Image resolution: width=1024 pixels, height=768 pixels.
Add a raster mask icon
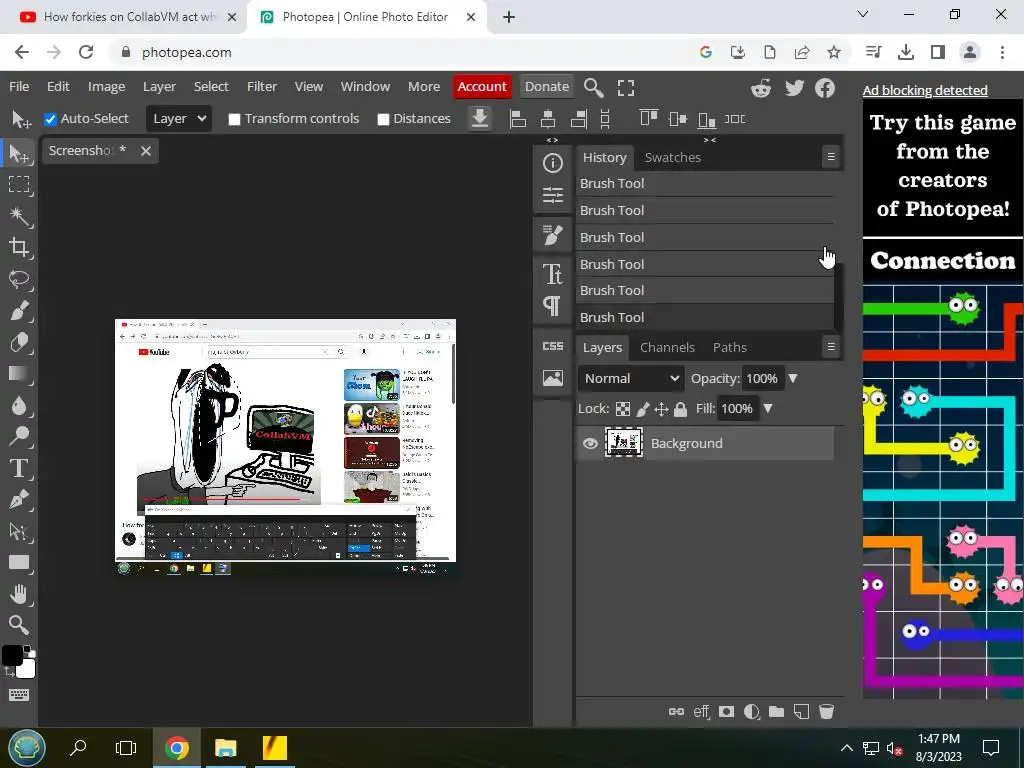tap(726, 711)
